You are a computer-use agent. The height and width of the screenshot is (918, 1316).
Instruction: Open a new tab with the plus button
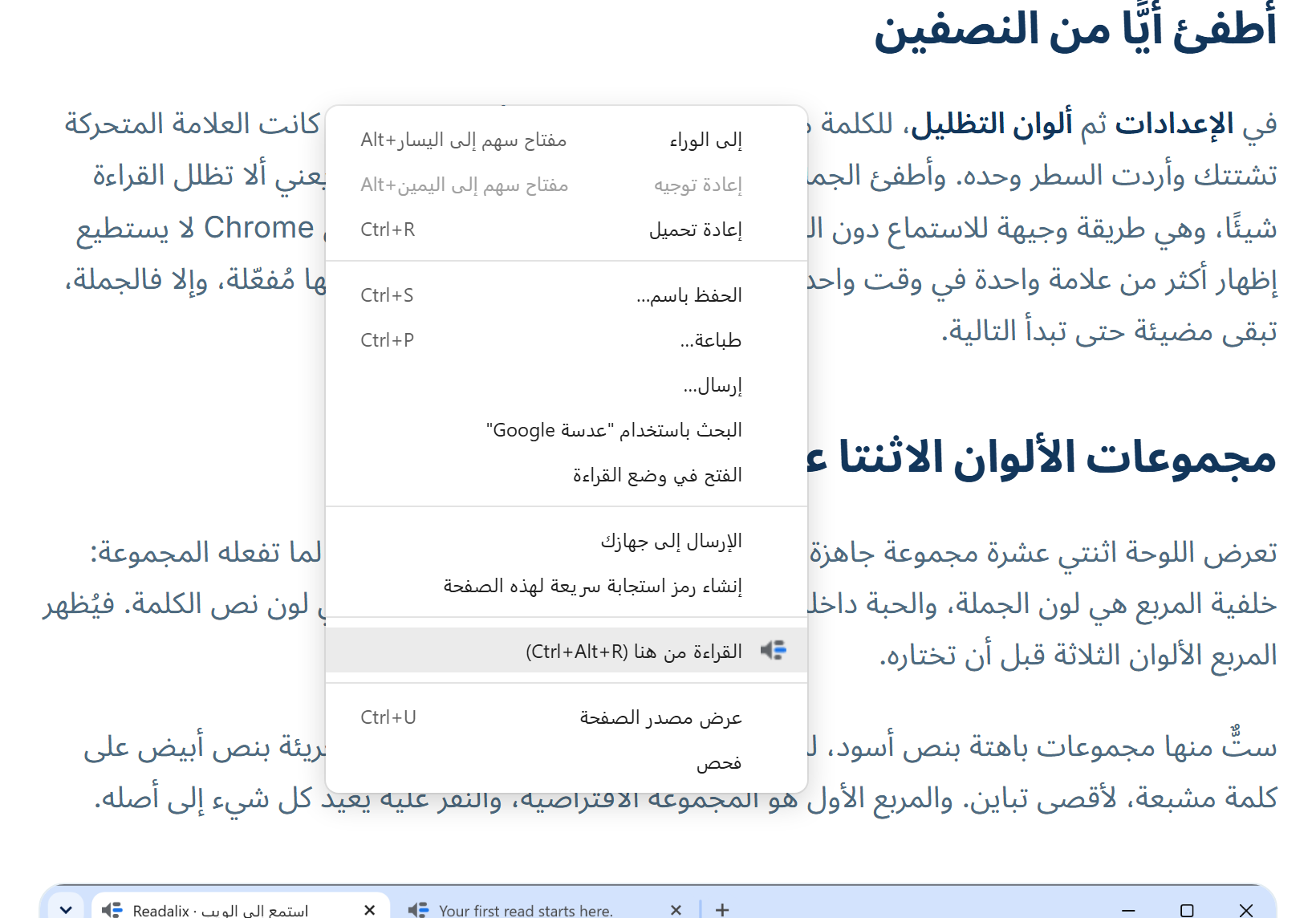pyautogui.click(x=722, y=910)
